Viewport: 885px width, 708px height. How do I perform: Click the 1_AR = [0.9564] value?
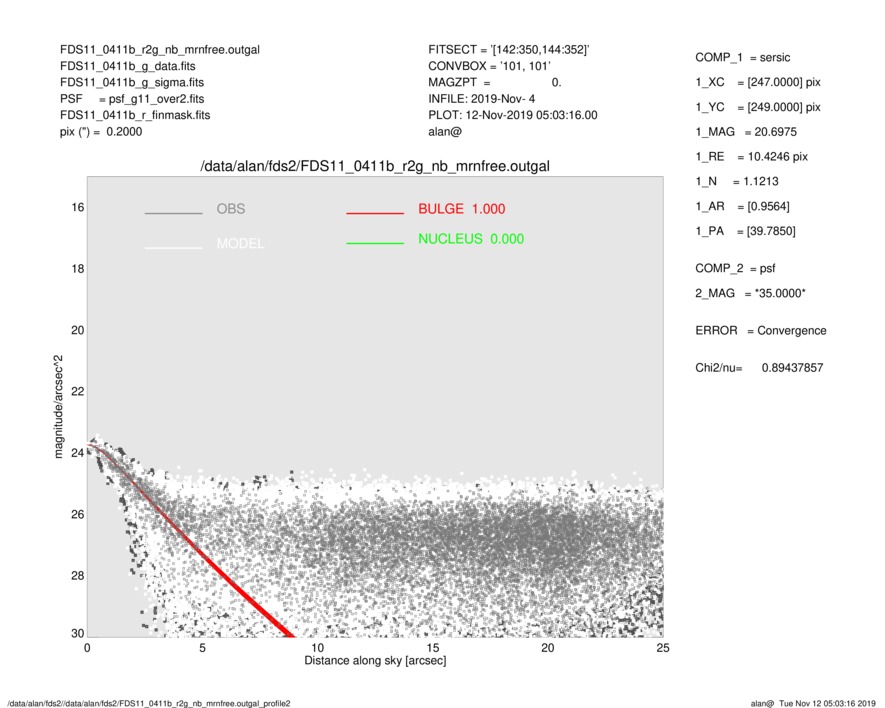[x=742, y=207]
